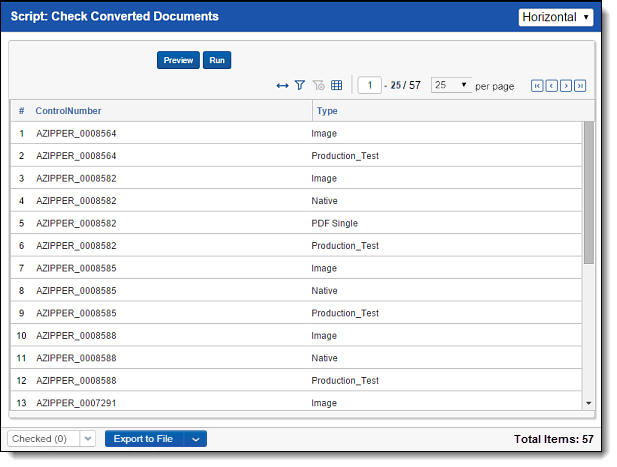Select row 2 AZIPPER_0008564 control number
The height and width of the screenshot is (467, 617).
pyautogui.click(x=76, y=156)
